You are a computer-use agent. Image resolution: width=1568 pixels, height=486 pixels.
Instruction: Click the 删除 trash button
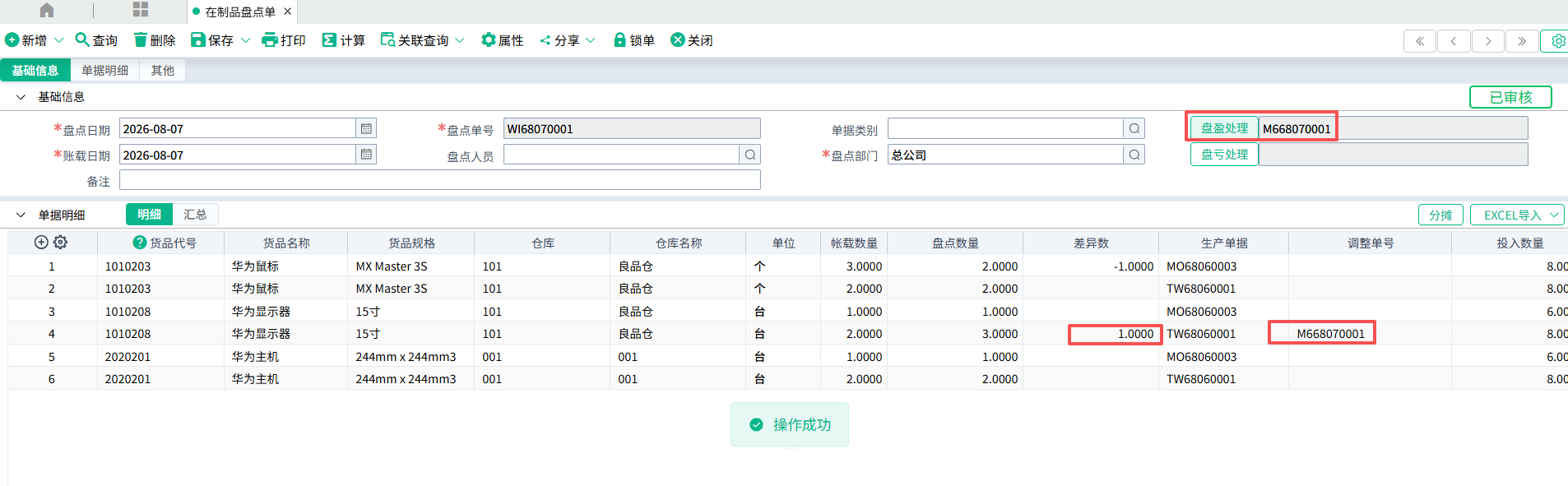[155, 40]
